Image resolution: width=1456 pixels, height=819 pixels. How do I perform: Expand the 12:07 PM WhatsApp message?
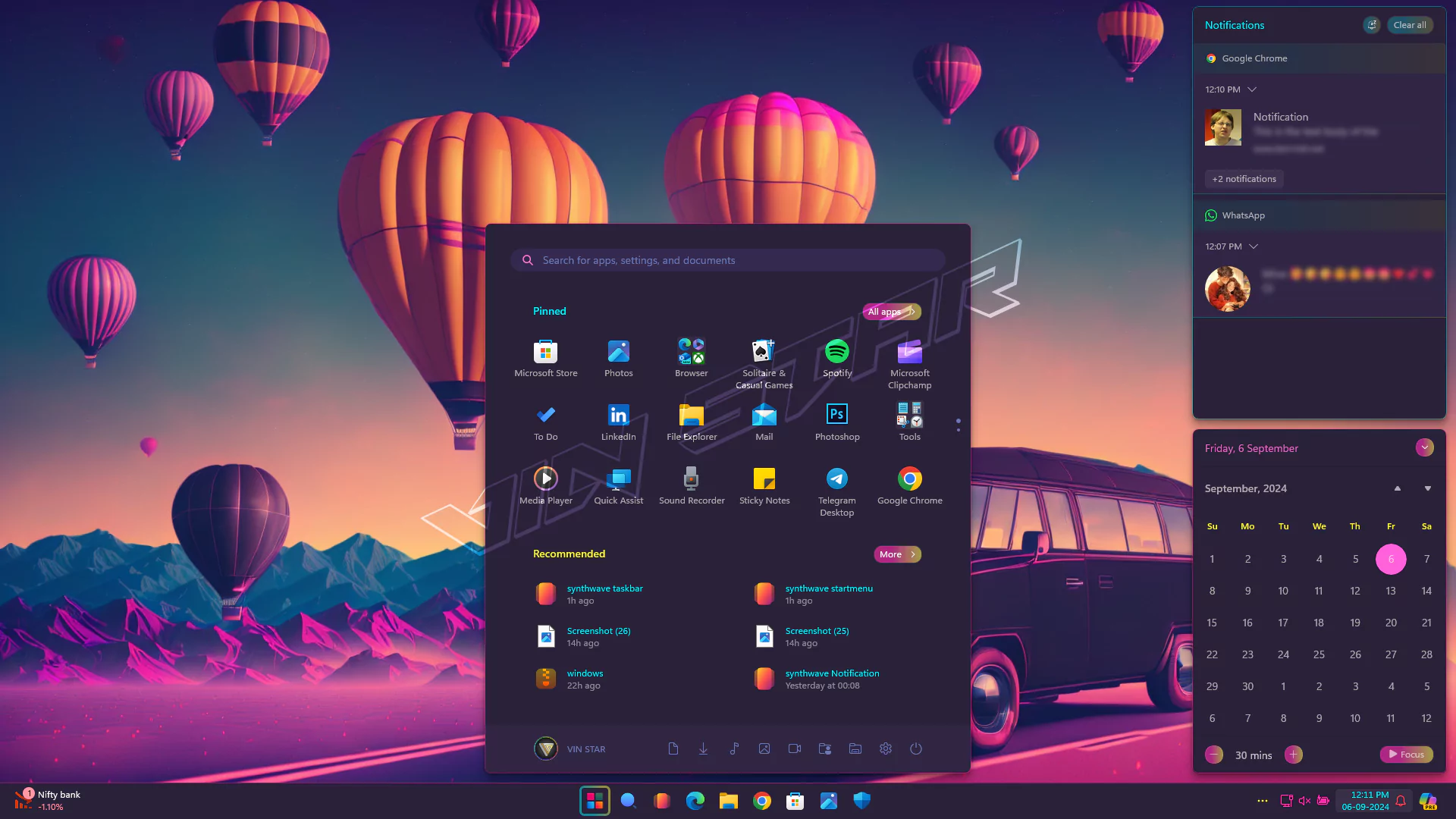click(x=1254, y=246)
